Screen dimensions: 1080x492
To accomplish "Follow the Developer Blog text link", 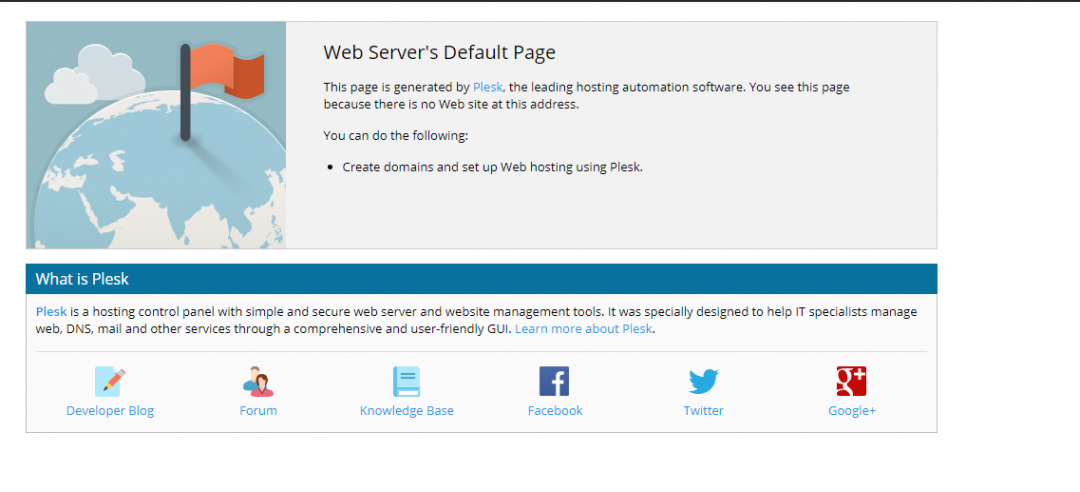I will coord(110,411).
